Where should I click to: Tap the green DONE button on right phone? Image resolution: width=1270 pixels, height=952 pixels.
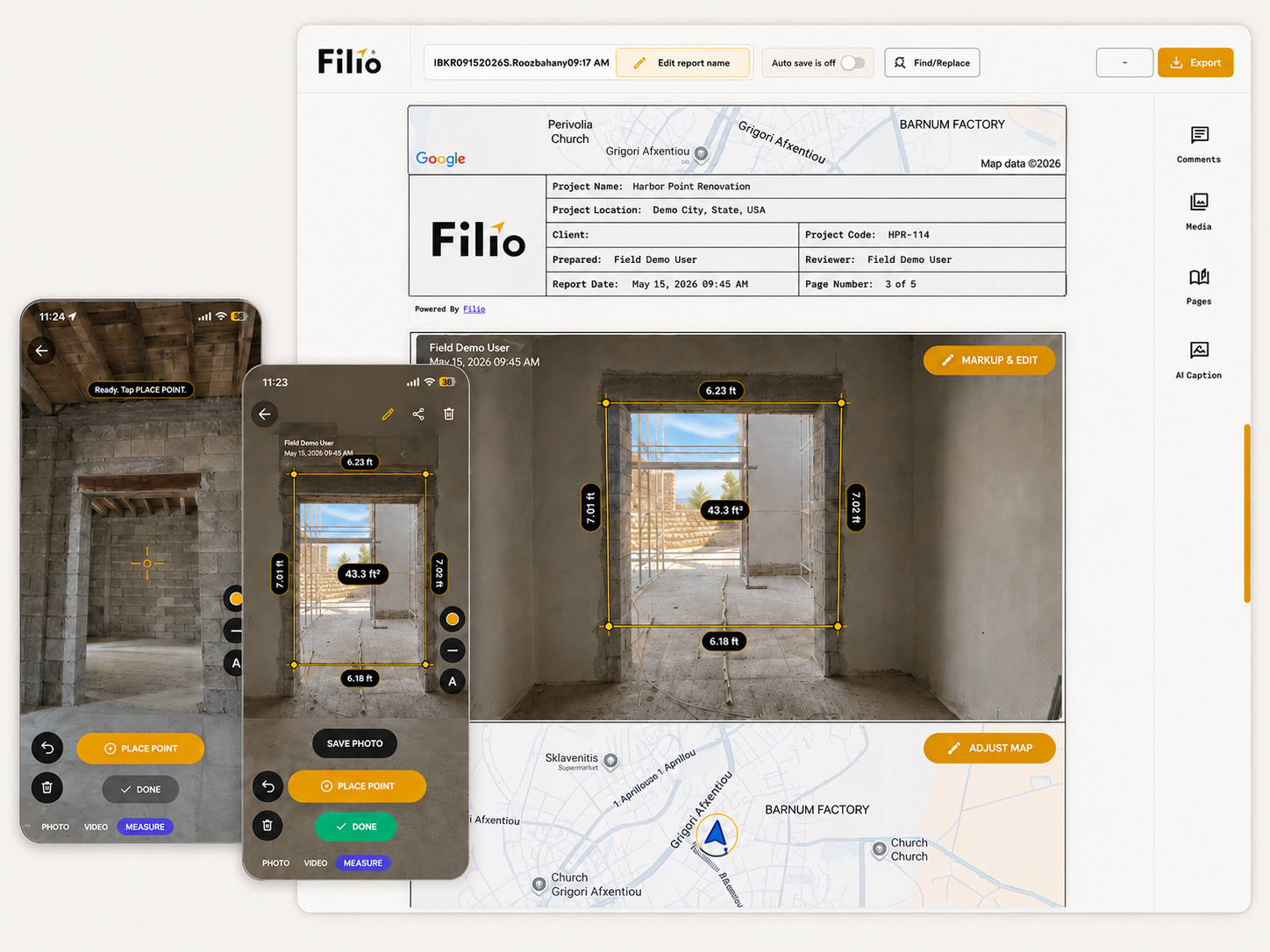(356, 827)
